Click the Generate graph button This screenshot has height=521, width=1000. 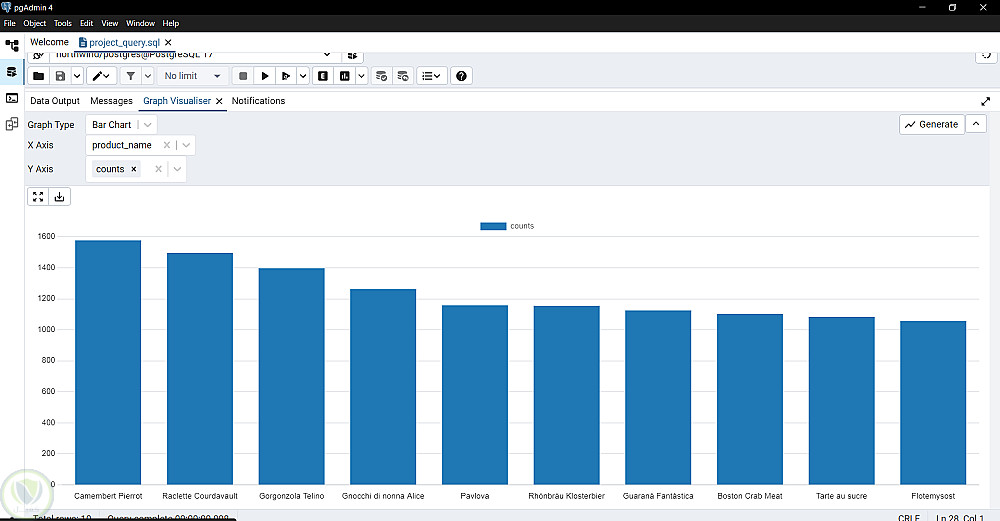[x=932, y=124]
